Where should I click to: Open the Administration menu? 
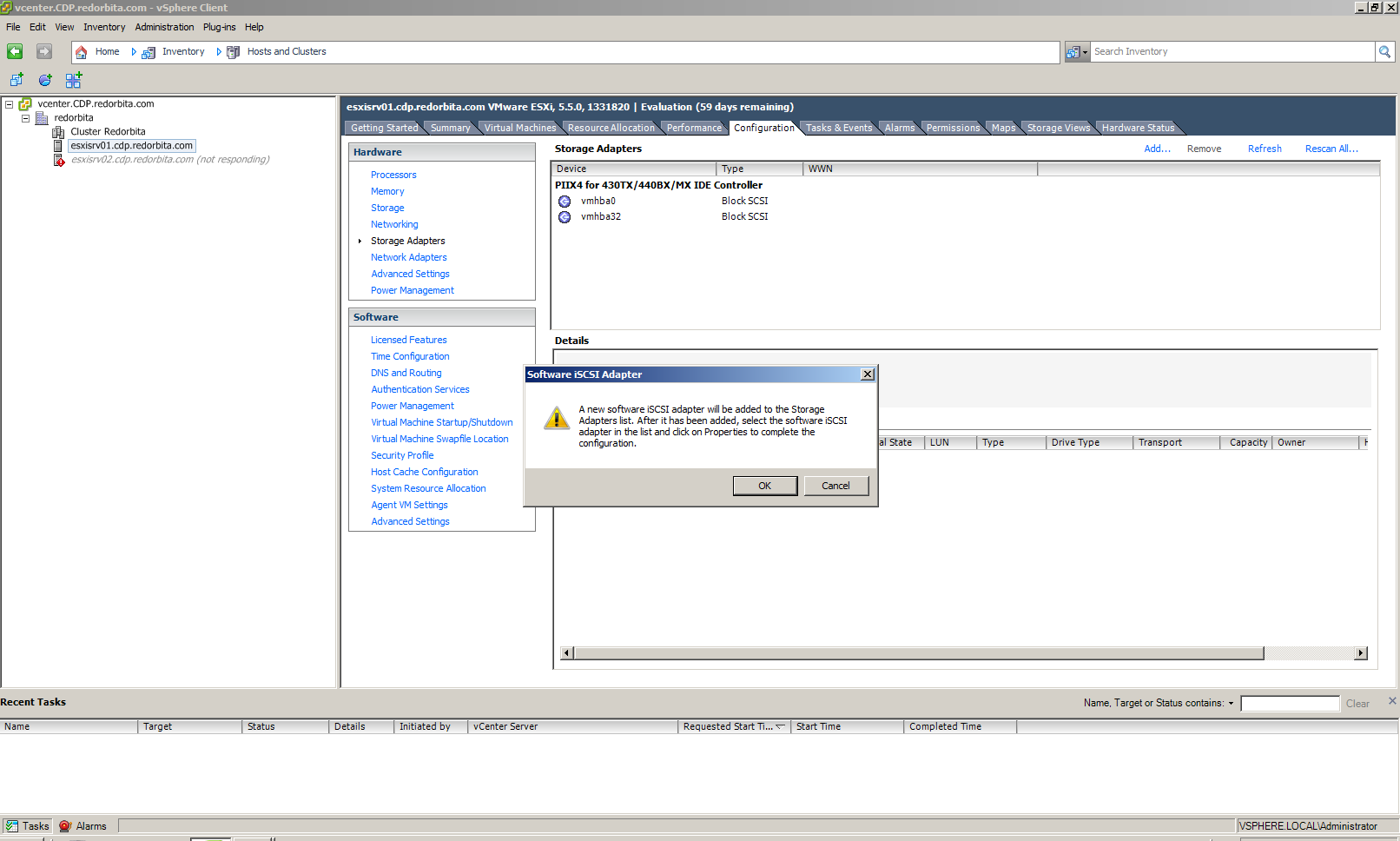(164, 27)
